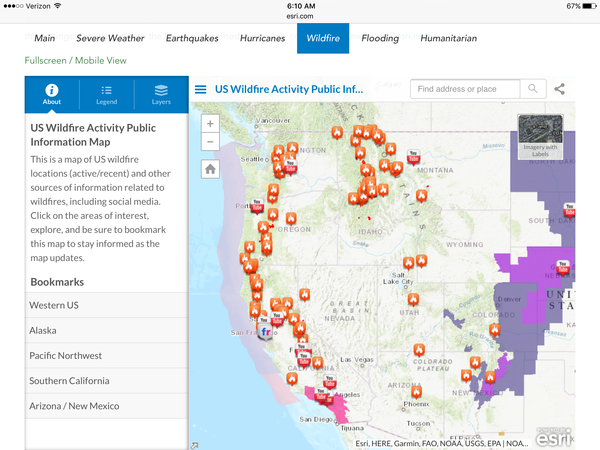Select the Southern California bookmark
This screenshot has width=600, height=450.
coord(70,381)
